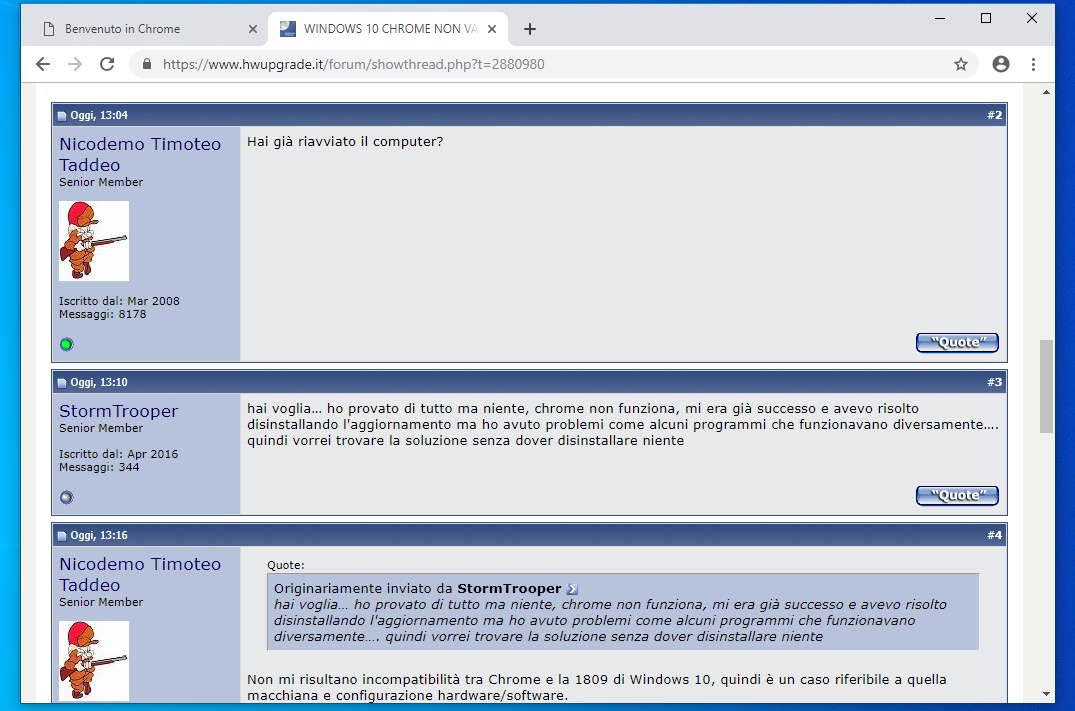This screenshot has height=711, width=1075.
Task: Click StormTrooper's offline status icon
Action: pos(67,497)
